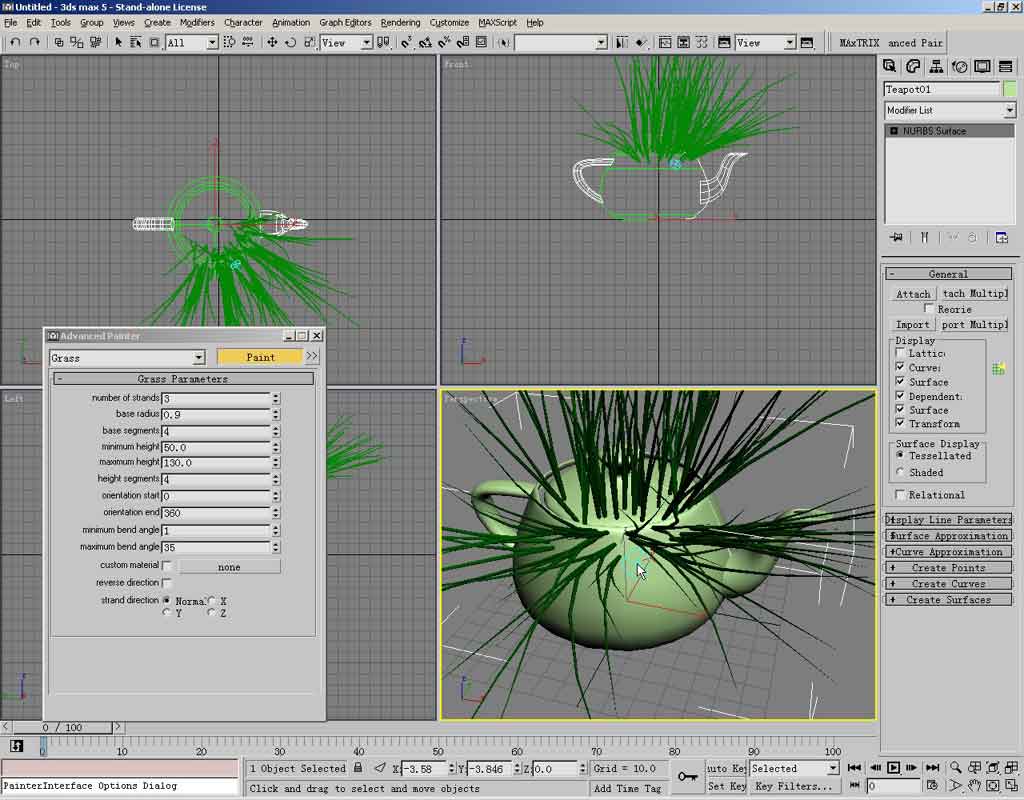Enable the Lattice display checkbox

tap(901, 353)
